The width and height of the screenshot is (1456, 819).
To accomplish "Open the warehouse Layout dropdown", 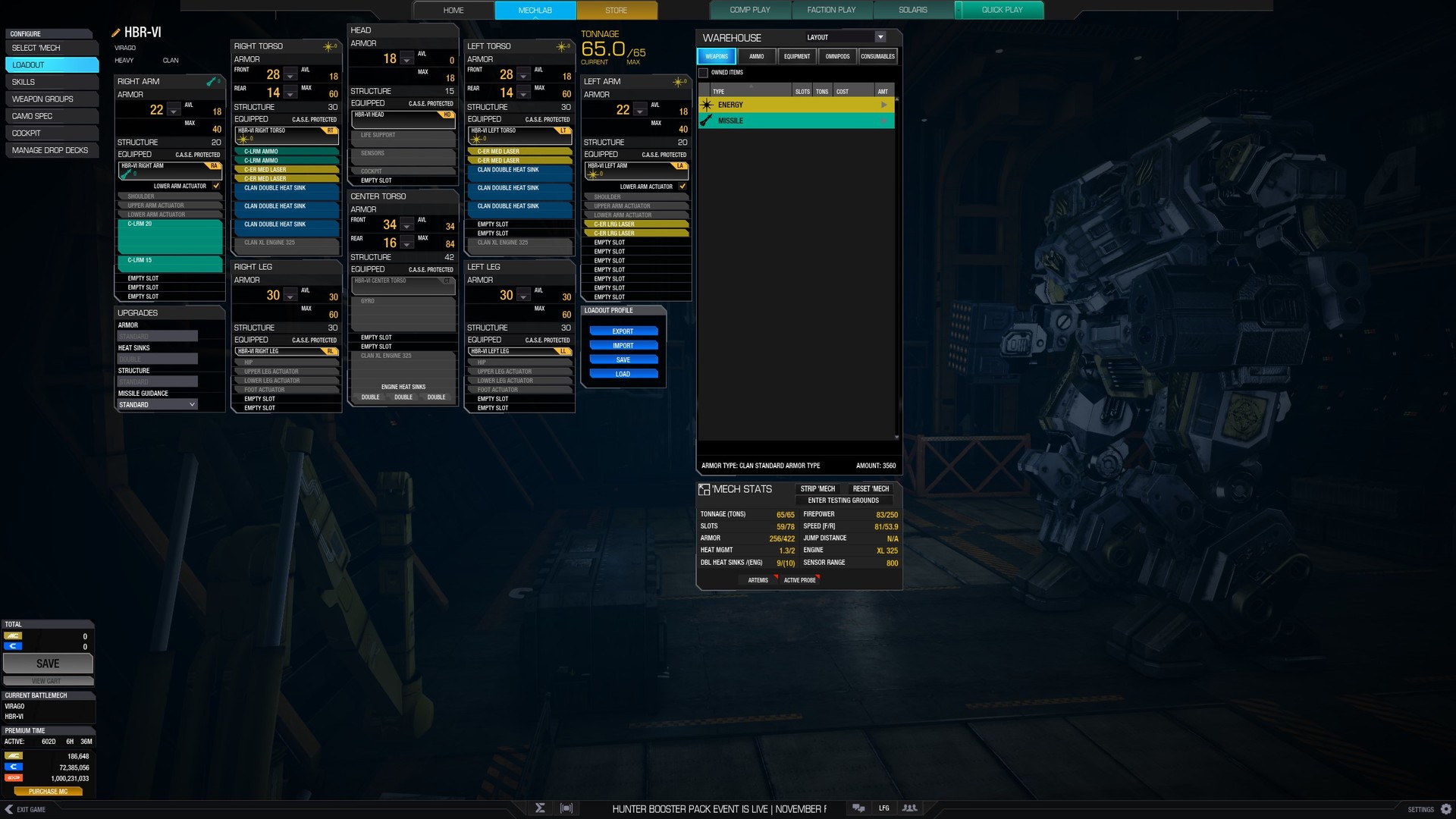I will click(x=880, y=37).
